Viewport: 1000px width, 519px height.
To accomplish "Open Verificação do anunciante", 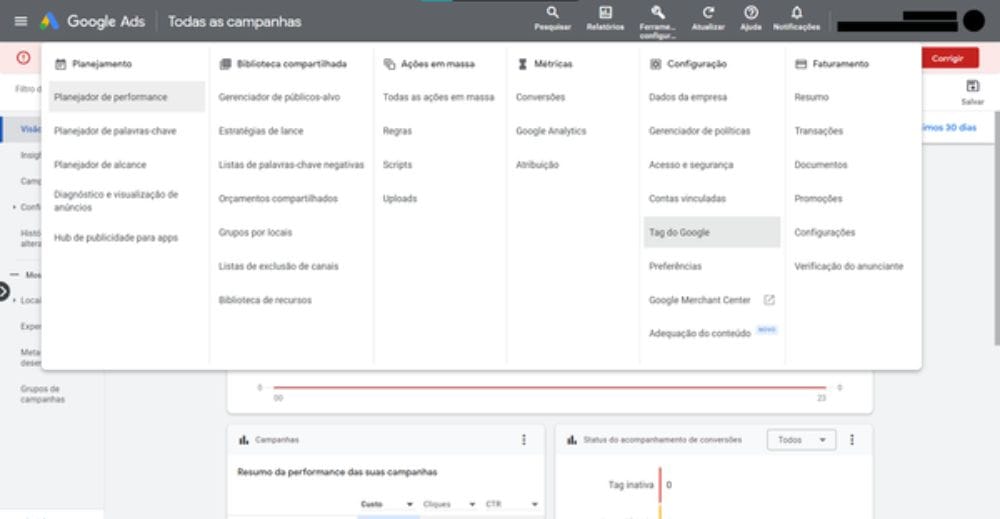I will 848,266.
